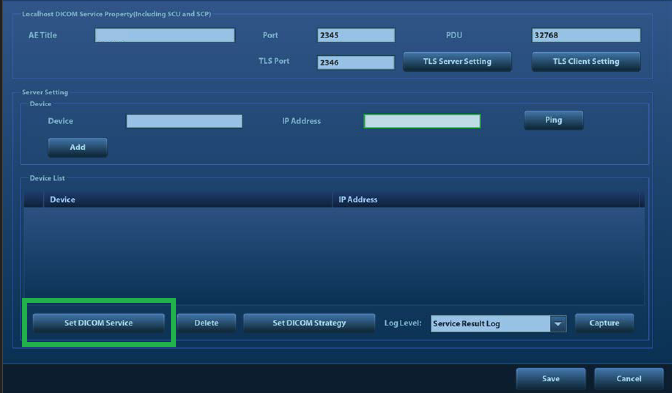
Task: Open Set DICOM Strategy
Action: tap(309, 323)
